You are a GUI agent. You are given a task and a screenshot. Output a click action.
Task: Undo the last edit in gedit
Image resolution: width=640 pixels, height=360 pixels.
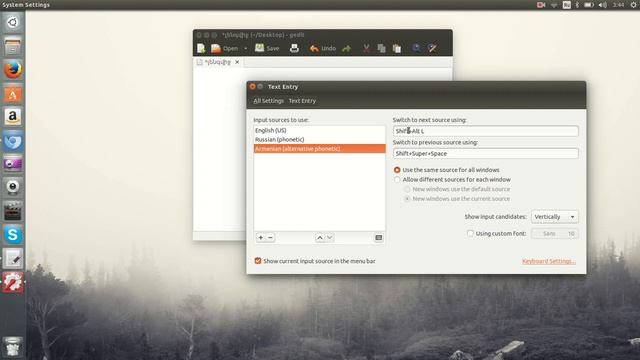click(x=322, y=49)
